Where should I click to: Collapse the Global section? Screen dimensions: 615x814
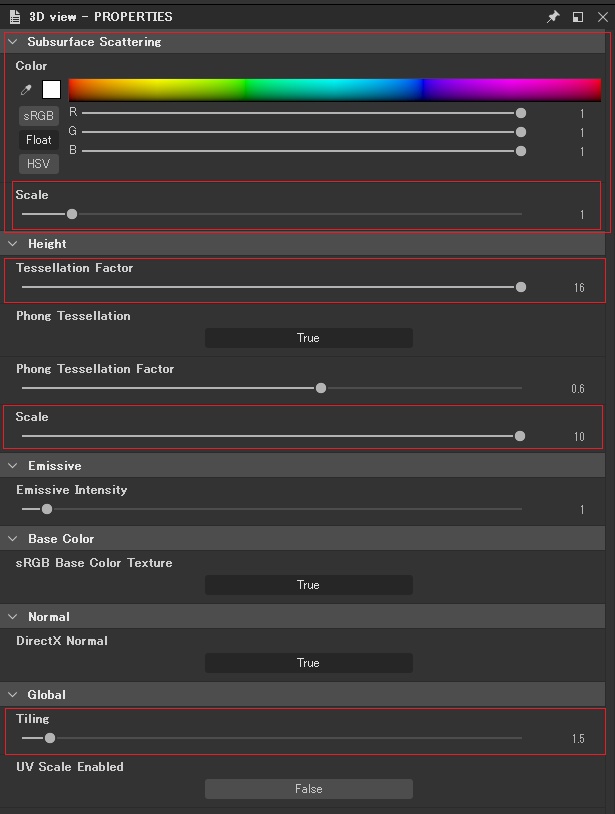pyautogui.click(x=13, y=695)
